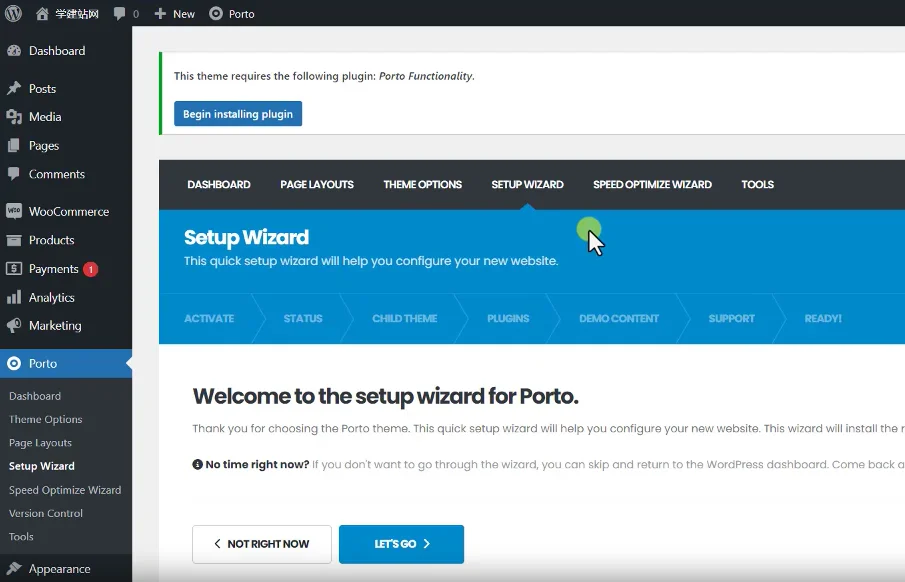
Task: Click the Analytics bar chart icon
Action: click(x=14, y=297)
